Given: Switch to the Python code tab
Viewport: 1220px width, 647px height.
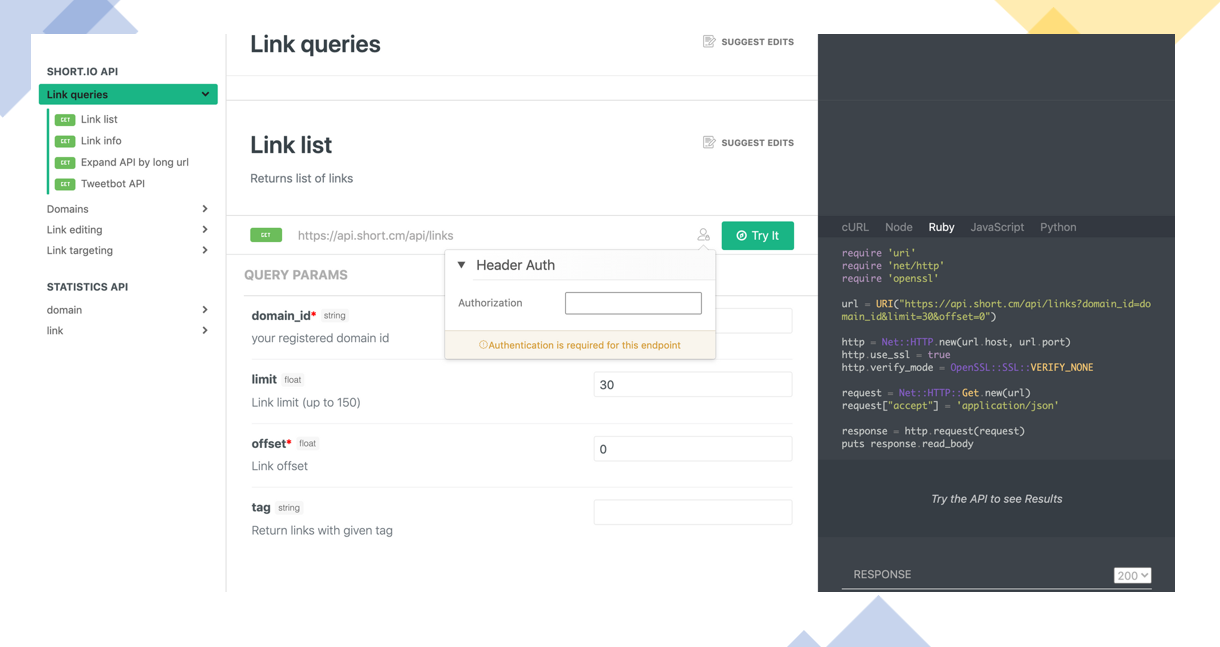Looking at the screenshot, I should [1058, 227].
